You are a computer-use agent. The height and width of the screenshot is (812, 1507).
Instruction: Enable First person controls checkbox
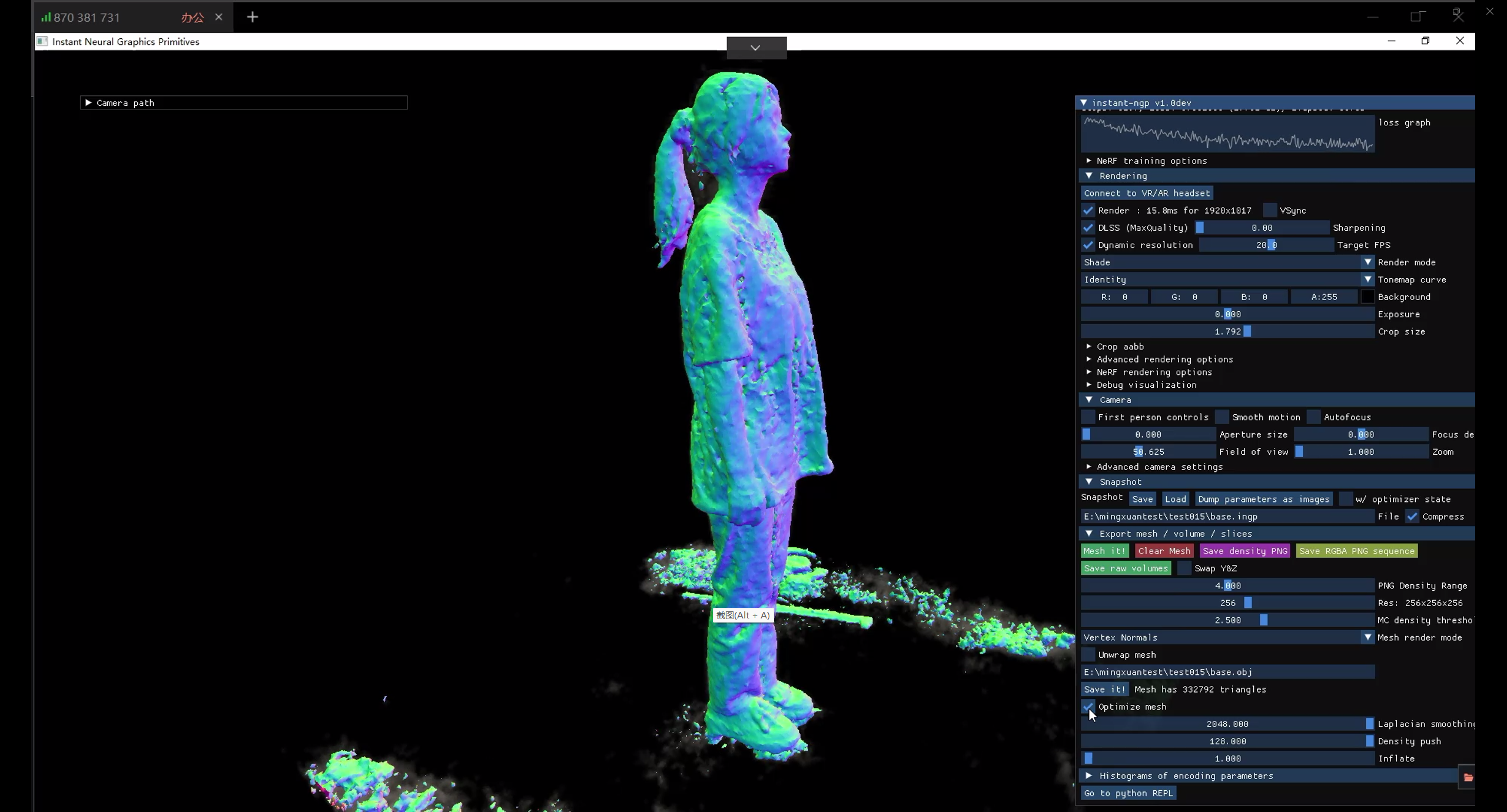(1088, 417)
